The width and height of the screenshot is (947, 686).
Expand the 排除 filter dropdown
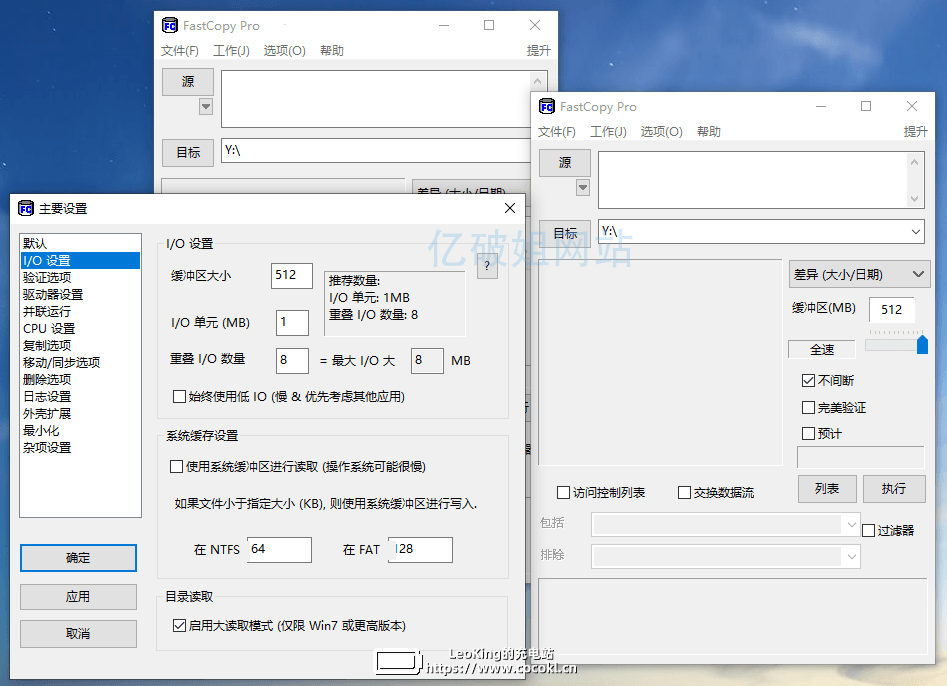[x=852, y=556]
